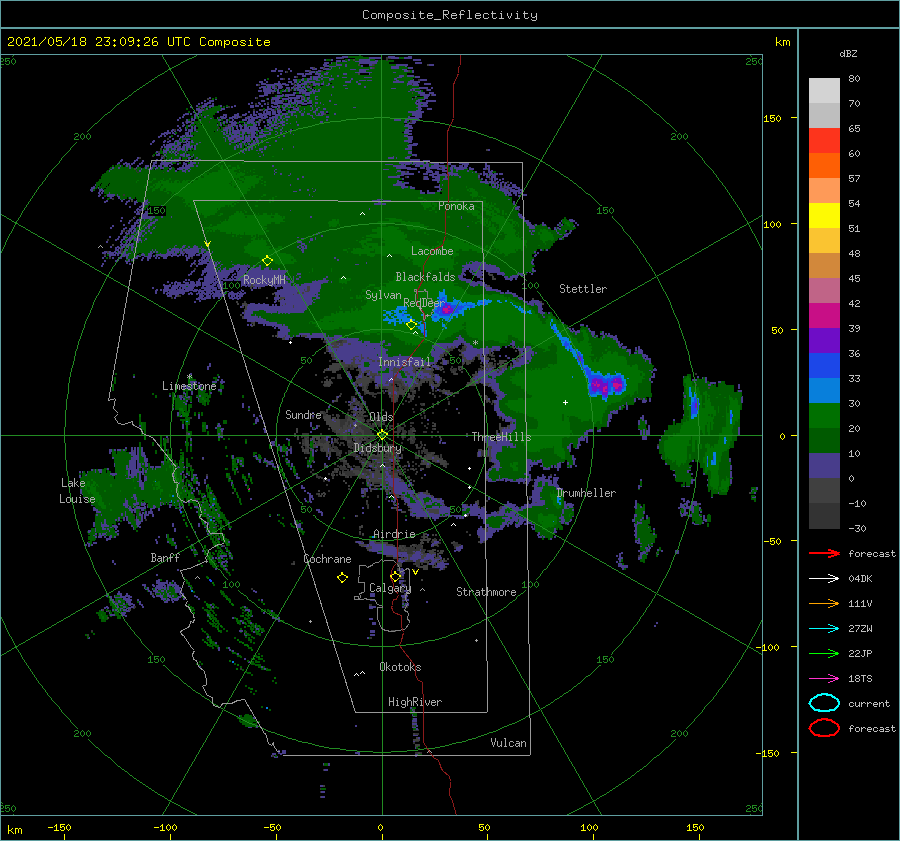Screen dimensions: 900x841
Task: Click the red forecast arrow in legend
Action: [824, 553]
